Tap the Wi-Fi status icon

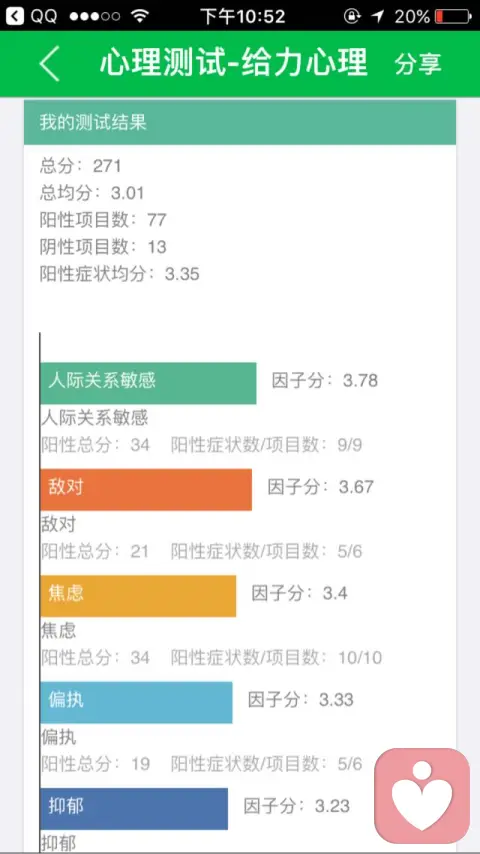click(141, 16)
